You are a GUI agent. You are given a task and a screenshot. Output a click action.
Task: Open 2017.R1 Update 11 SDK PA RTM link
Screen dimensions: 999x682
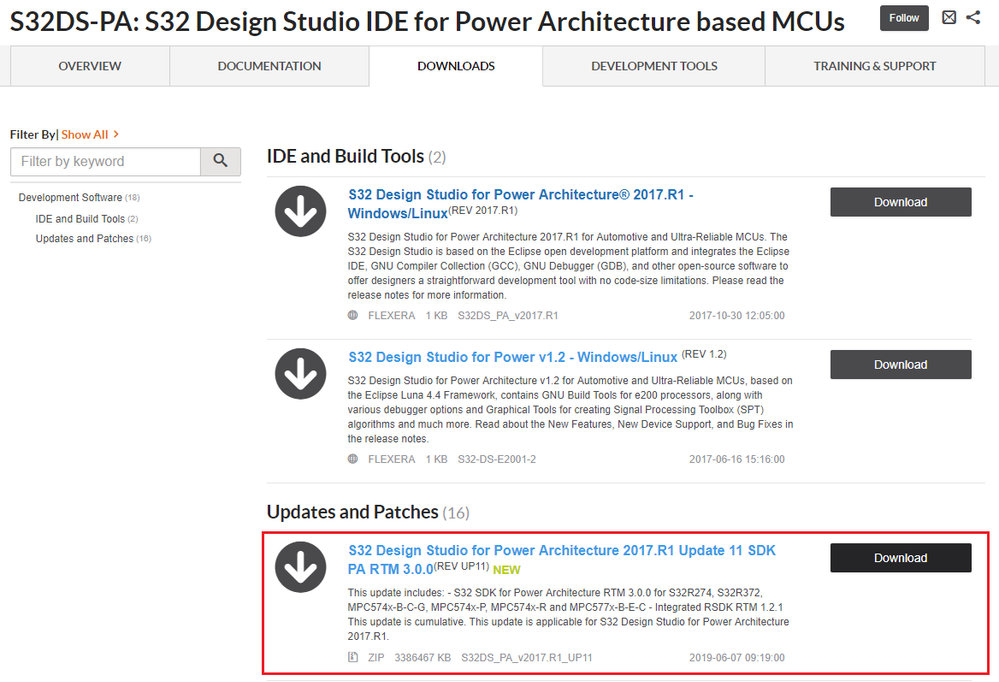coord(561,560)
